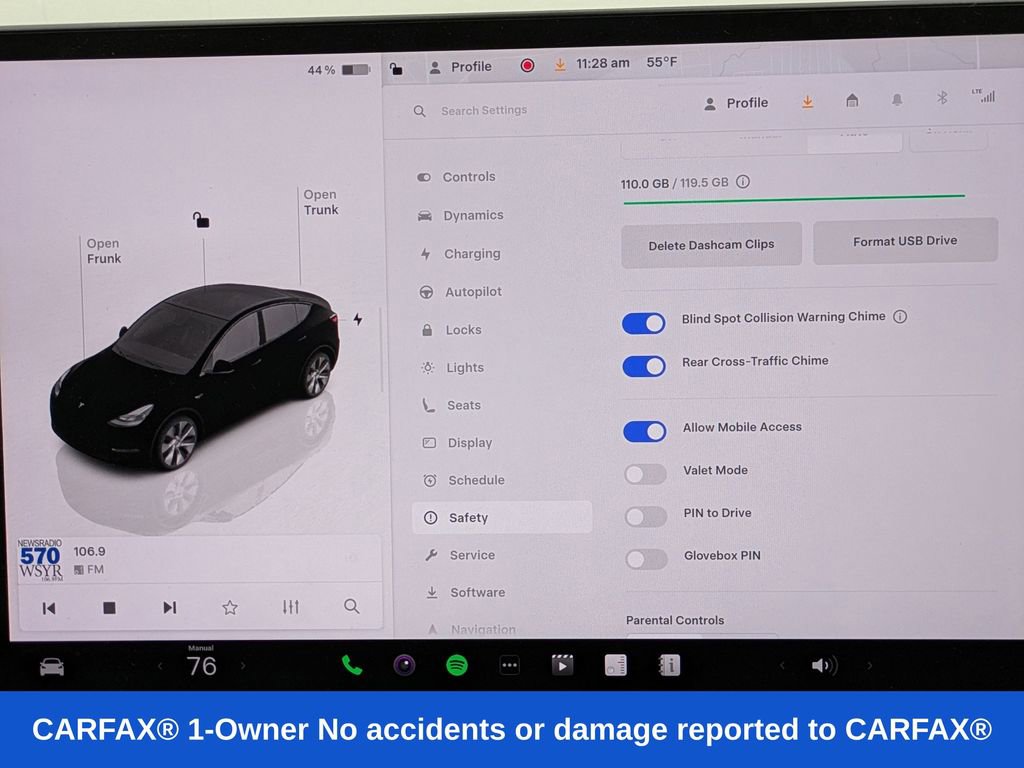
Task: Open the app launcher three-dots icon
Action: point(509,665)
